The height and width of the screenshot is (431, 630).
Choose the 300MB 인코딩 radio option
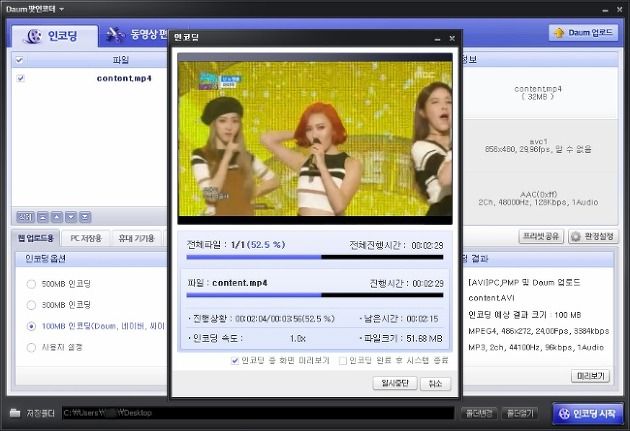[31, 305]
